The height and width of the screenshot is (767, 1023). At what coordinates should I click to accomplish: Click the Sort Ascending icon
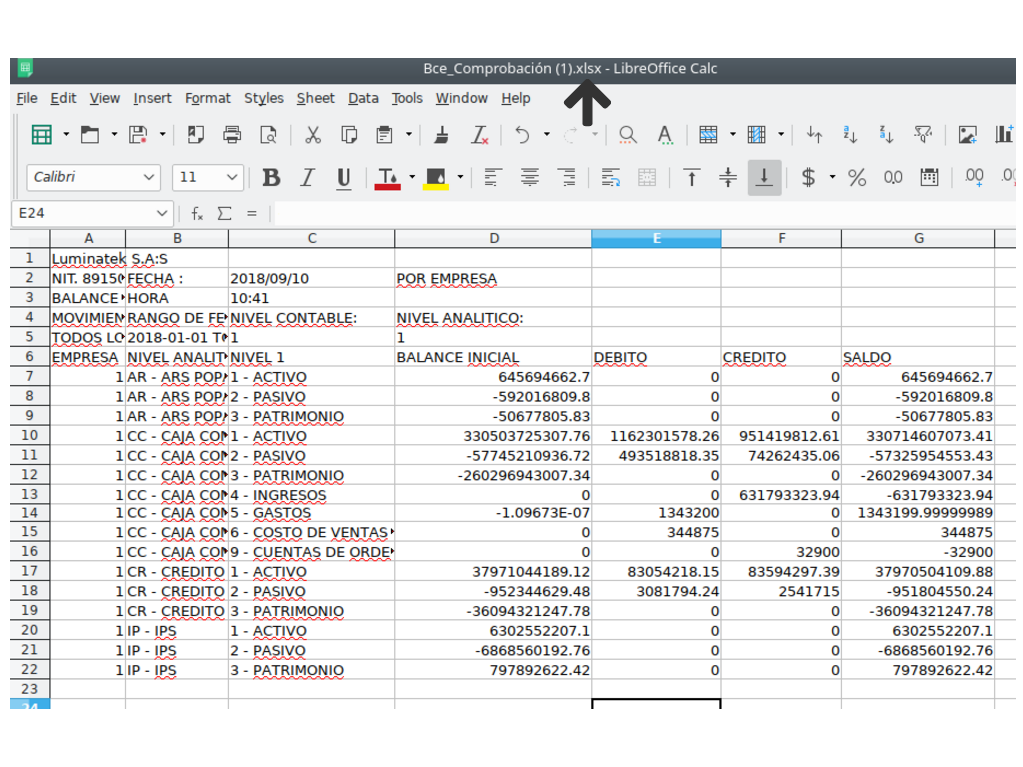850,135
